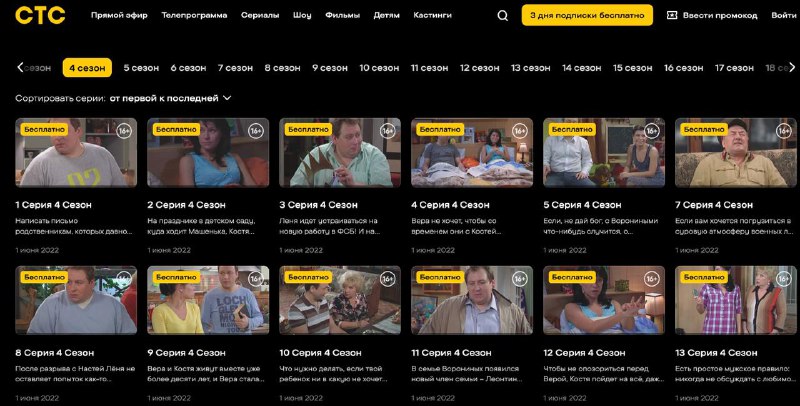Open the 10 Серия 4 Сезон title
The height and width of the screenshot is (406, 800).
[x=320, y=352]
